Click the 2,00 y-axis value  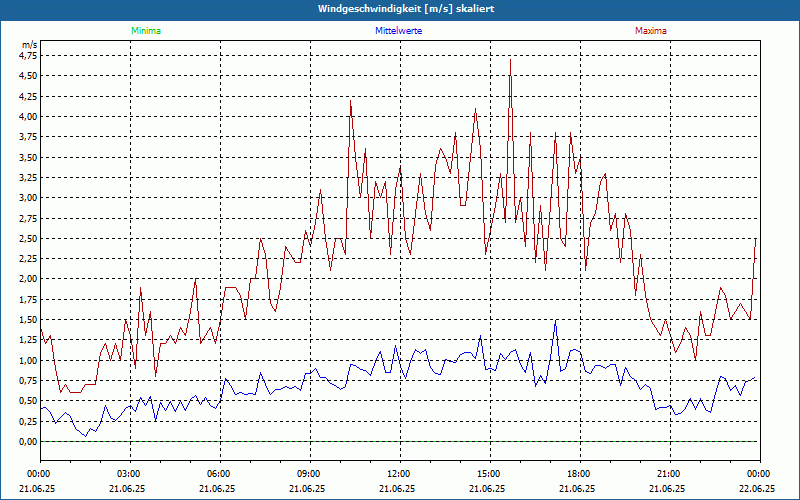pyautogui.click(x=29, y=279)
